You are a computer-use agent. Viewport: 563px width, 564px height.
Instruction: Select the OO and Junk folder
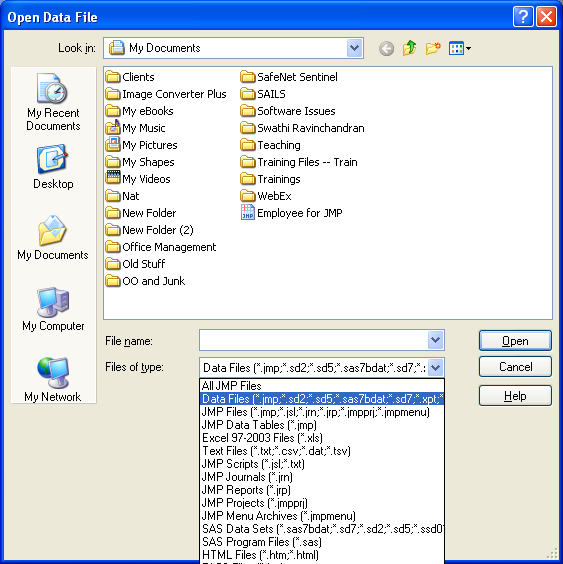[145, 281]
